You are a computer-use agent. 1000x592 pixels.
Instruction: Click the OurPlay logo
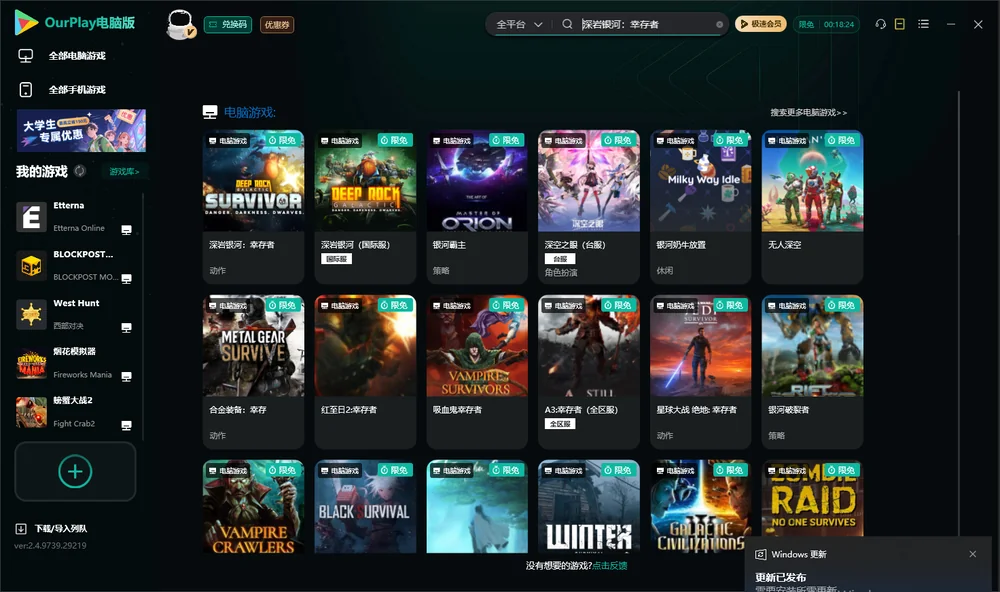coord(75,23)
